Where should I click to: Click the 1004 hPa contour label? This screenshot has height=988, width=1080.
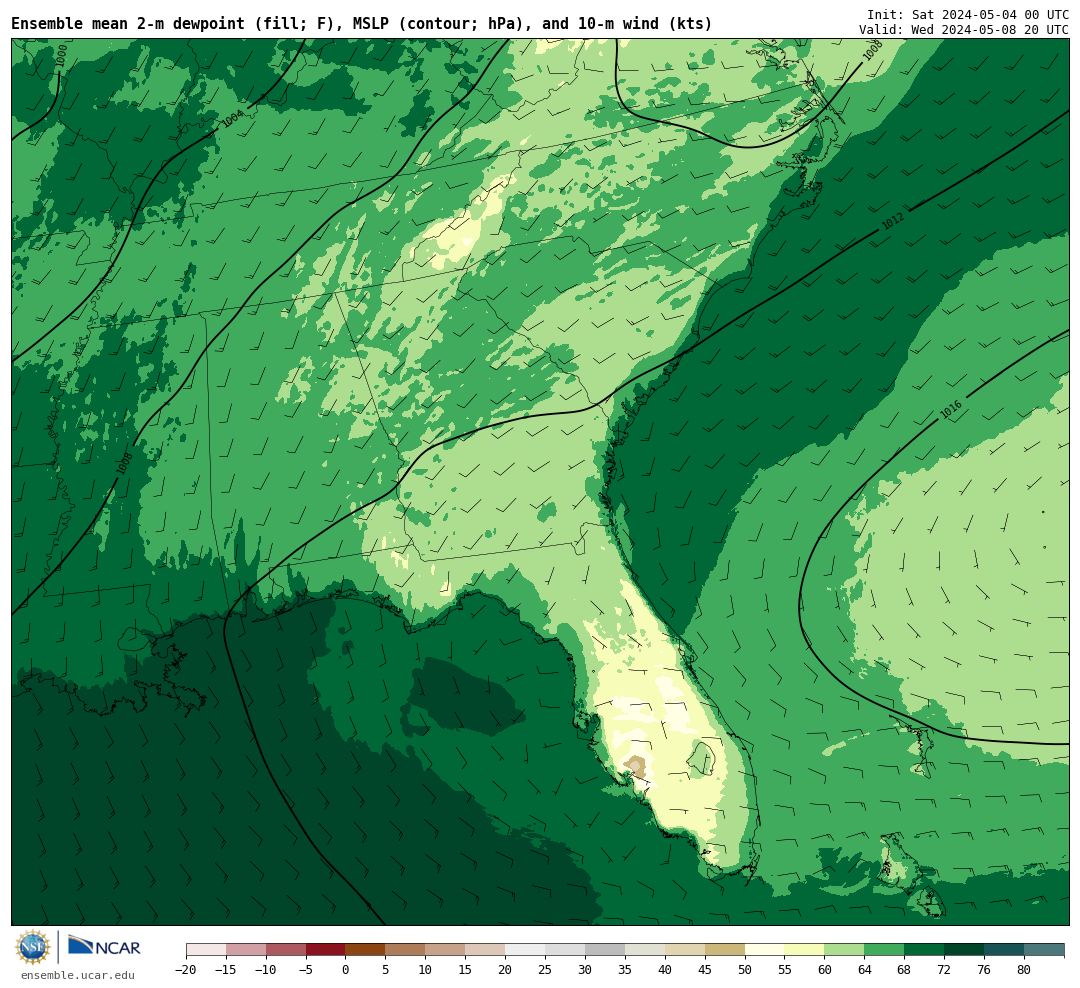click(x=233, y=119)
